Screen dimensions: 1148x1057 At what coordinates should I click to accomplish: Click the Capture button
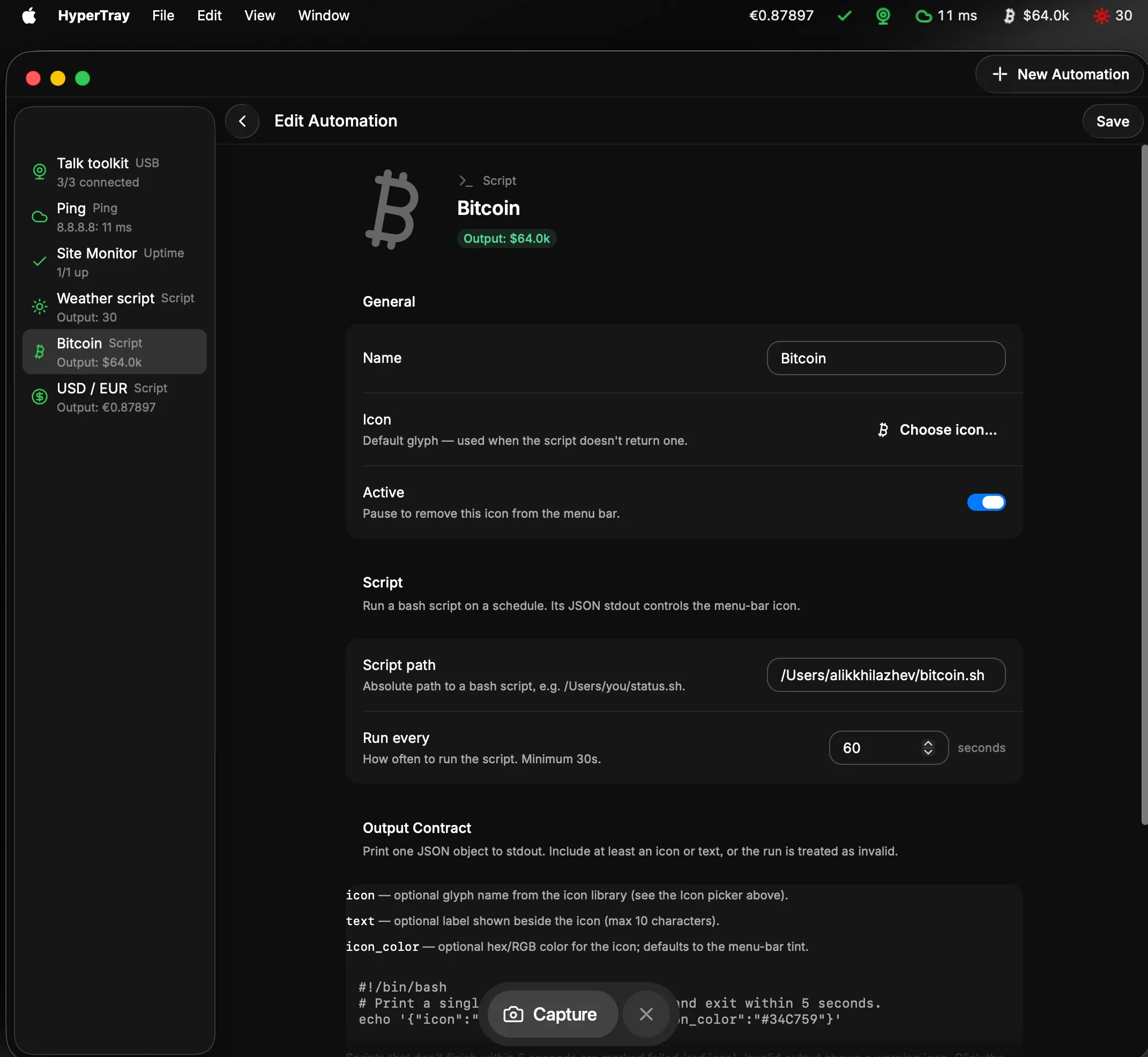tap(553, 1014)
